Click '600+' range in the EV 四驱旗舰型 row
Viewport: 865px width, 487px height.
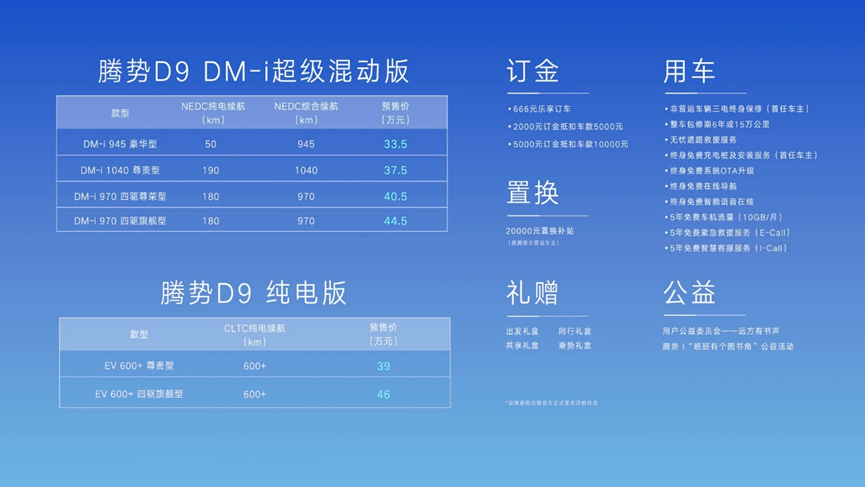pyautogui.click(x=255, y=394)
